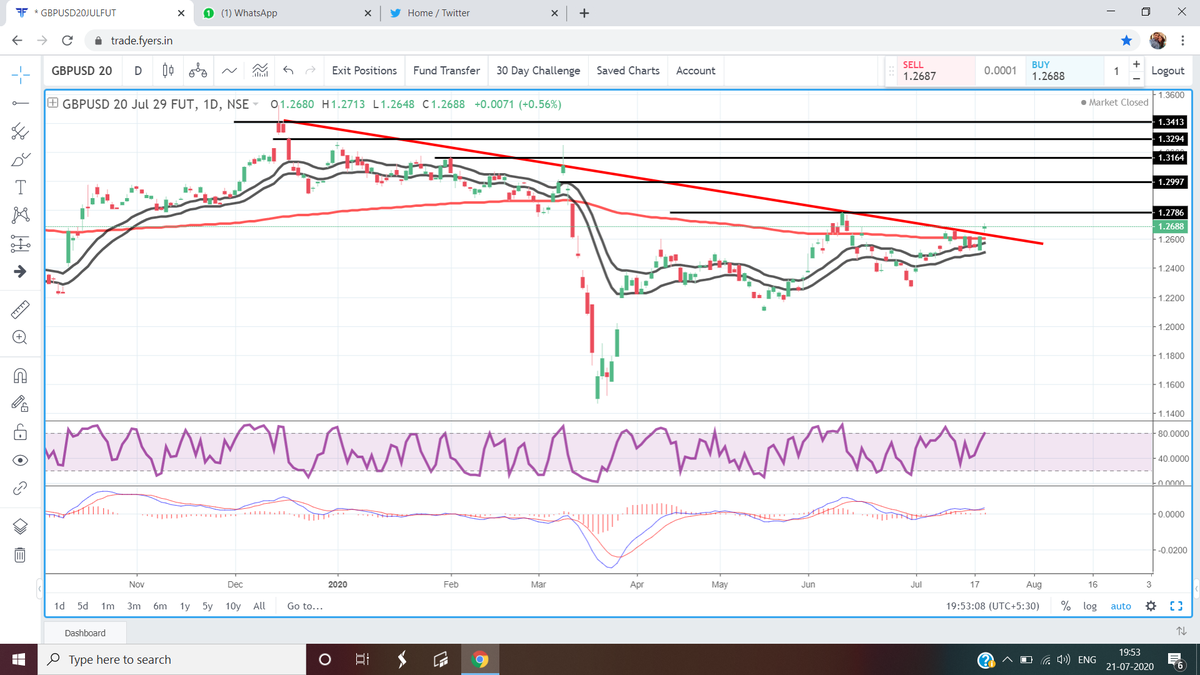The width and height of the screenshot is (1200, 675).
Task: Toggle fullscreen chart mode
Action: 1176,606
